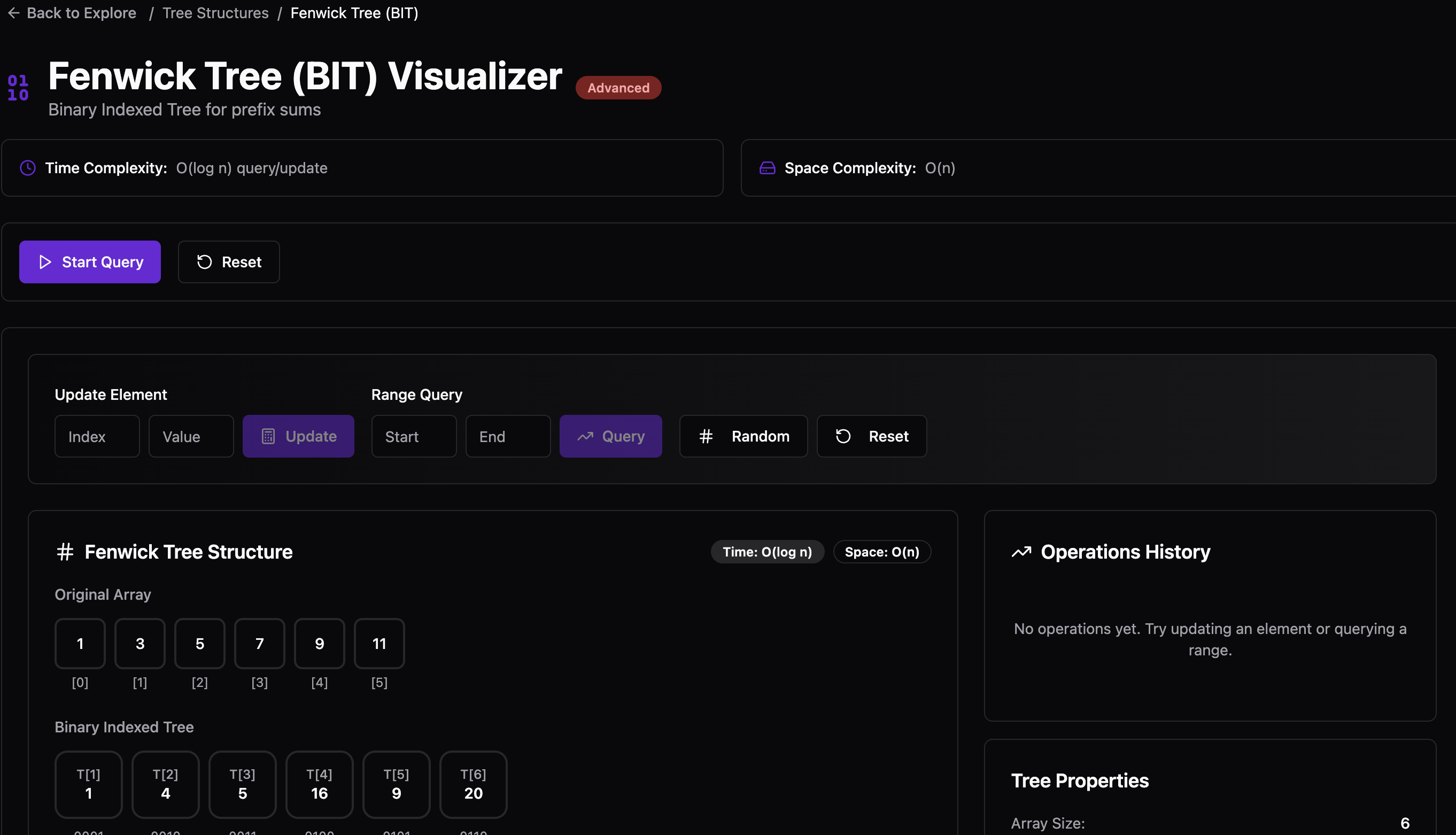The image size is (1456, 835).
Task: Click the hash icon beside Fenwick Tree Structure heading
Action: (x=65, y=551)
